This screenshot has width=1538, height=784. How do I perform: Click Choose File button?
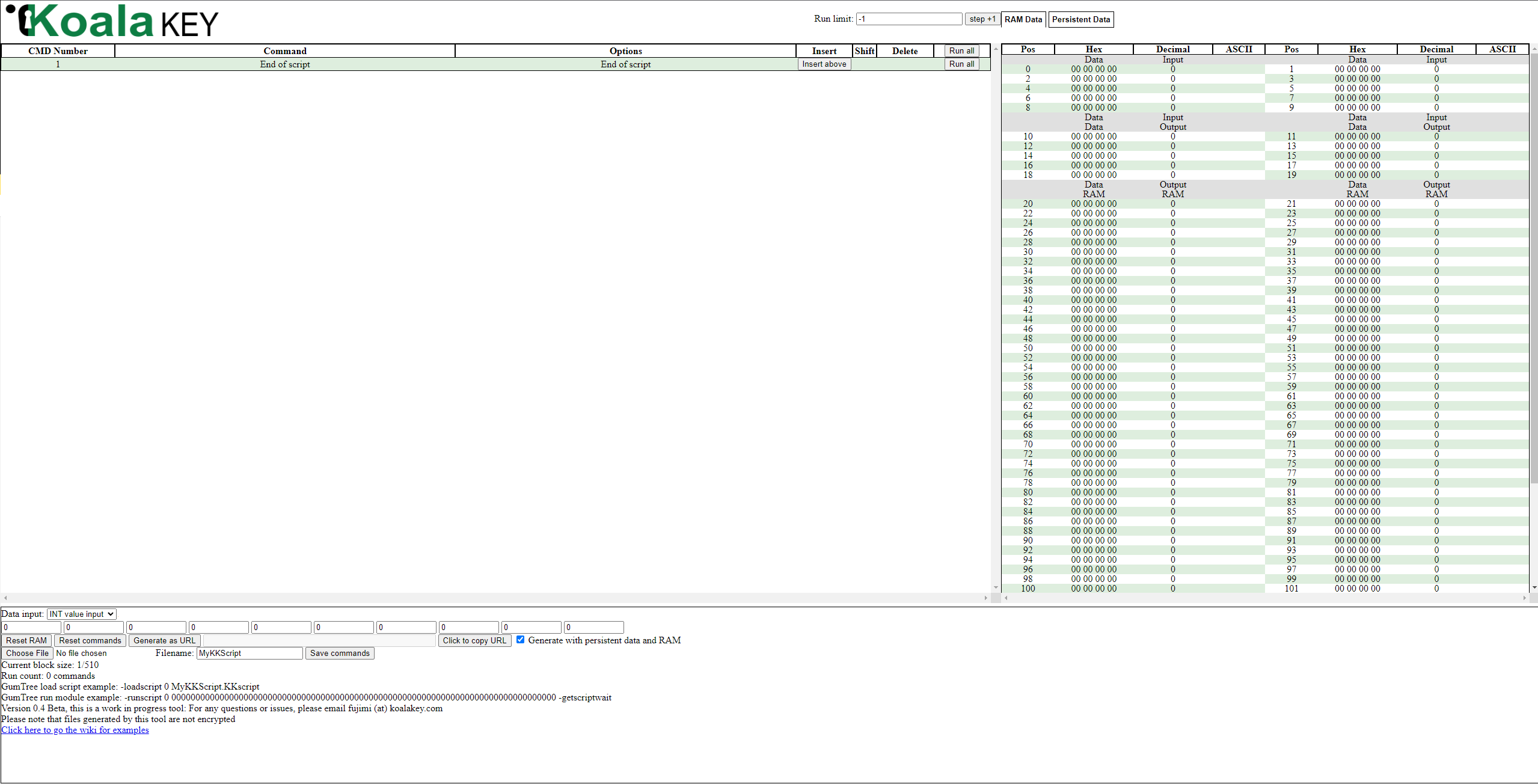[28, 653]
